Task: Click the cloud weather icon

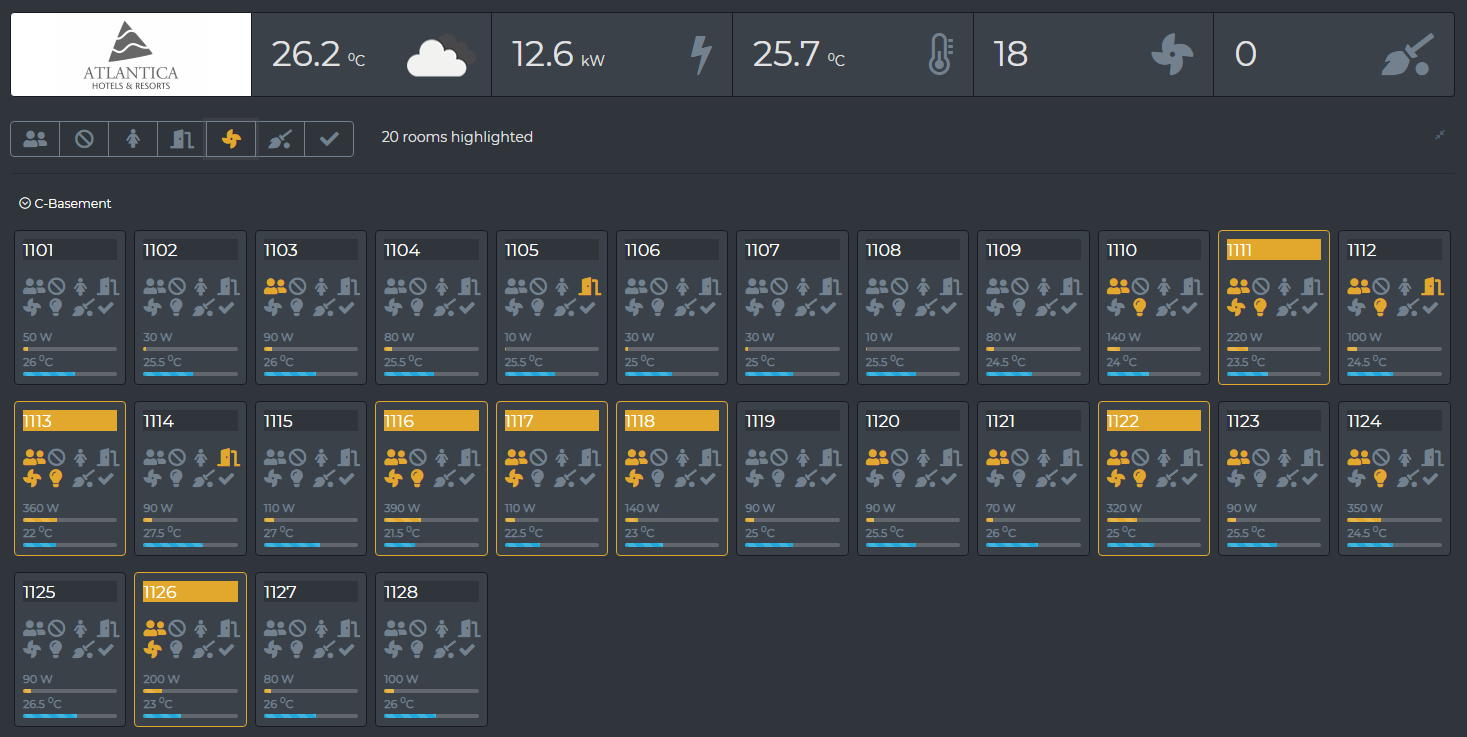Action: (x=440, y=56)
